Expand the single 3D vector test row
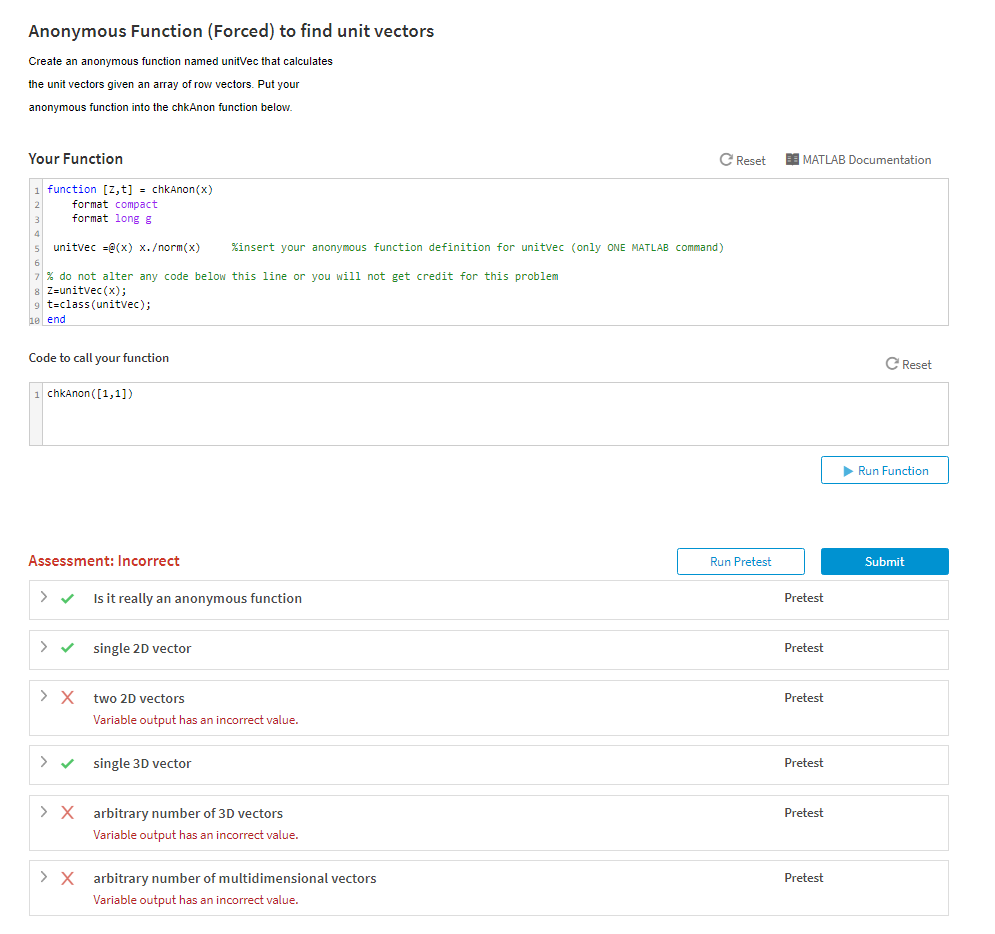The height and width of the screenshot is (934, 995). (x=44, y=762)
